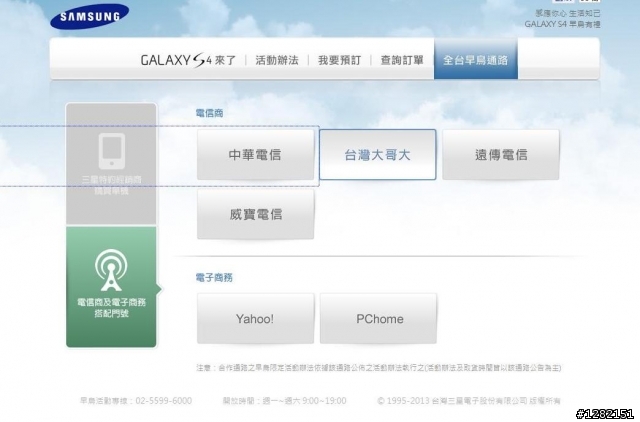
Task: Choose the 中華電信 carrier button
Action: point(256,155)
